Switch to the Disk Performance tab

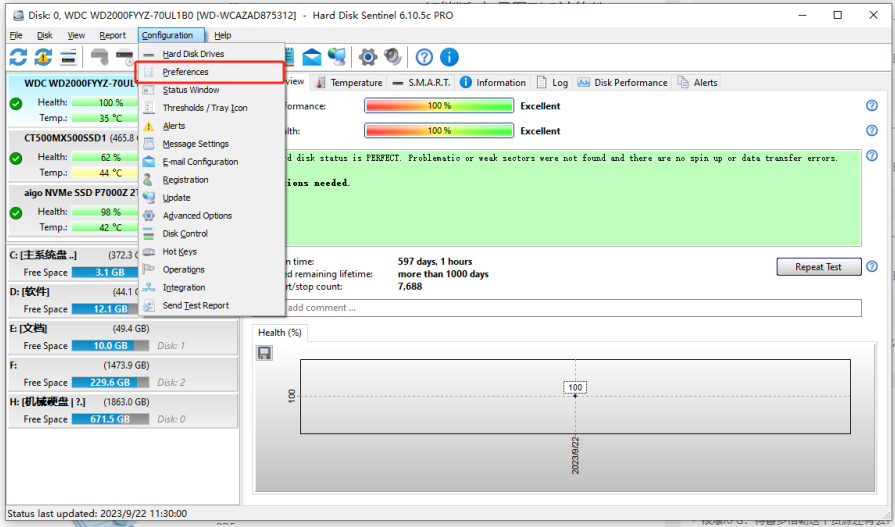pos(622,83)
